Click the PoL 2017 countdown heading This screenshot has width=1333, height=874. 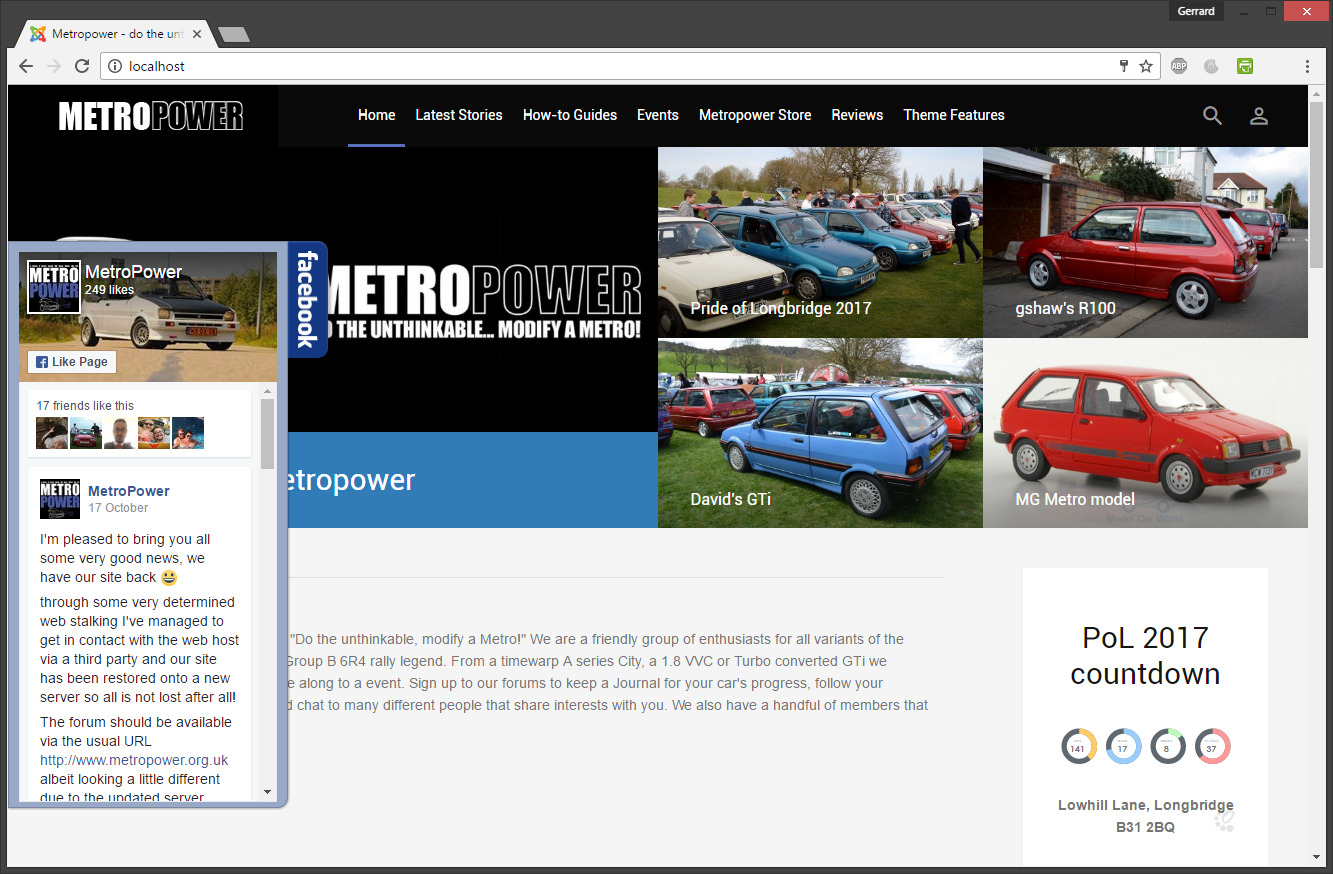[x=1145, y=655]
